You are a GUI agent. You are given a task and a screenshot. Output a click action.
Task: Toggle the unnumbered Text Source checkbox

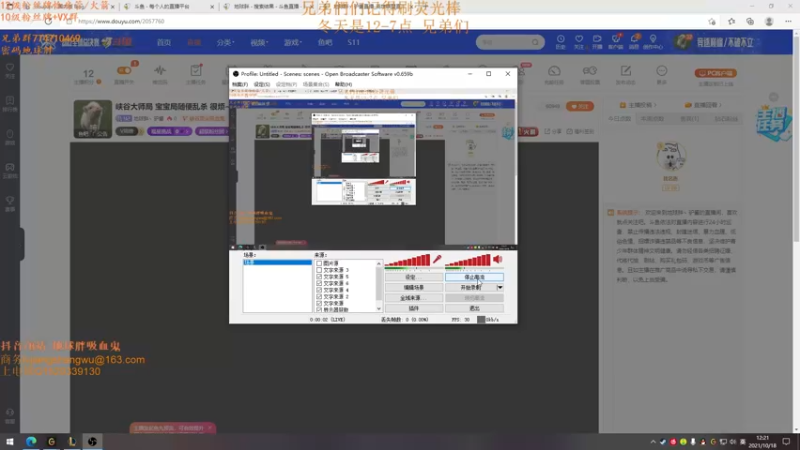pos(319,303)
